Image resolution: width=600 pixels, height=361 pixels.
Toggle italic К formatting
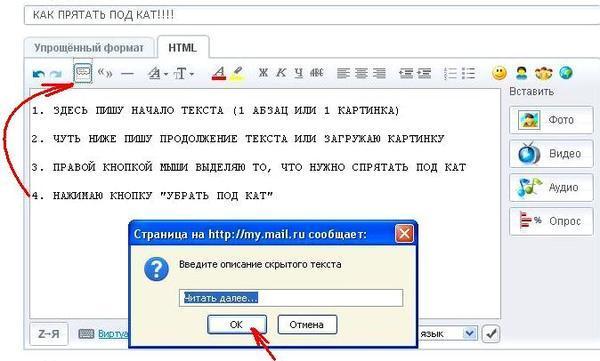[x=281, y=73]
